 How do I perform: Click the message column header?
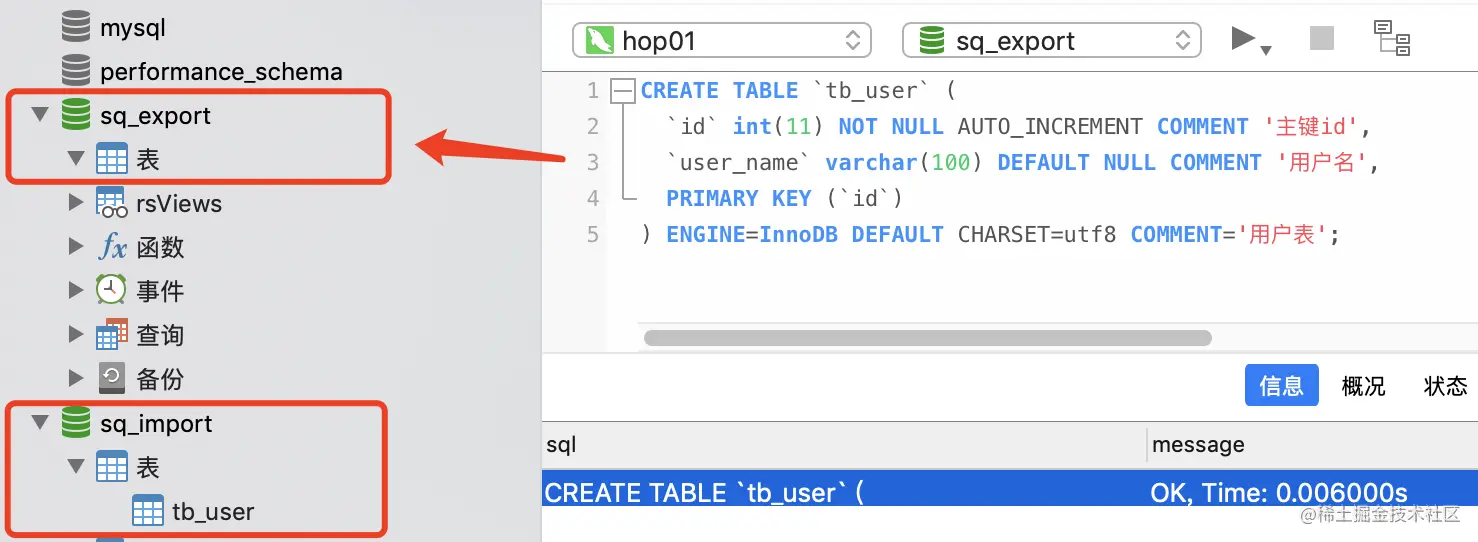(1313, 445)
